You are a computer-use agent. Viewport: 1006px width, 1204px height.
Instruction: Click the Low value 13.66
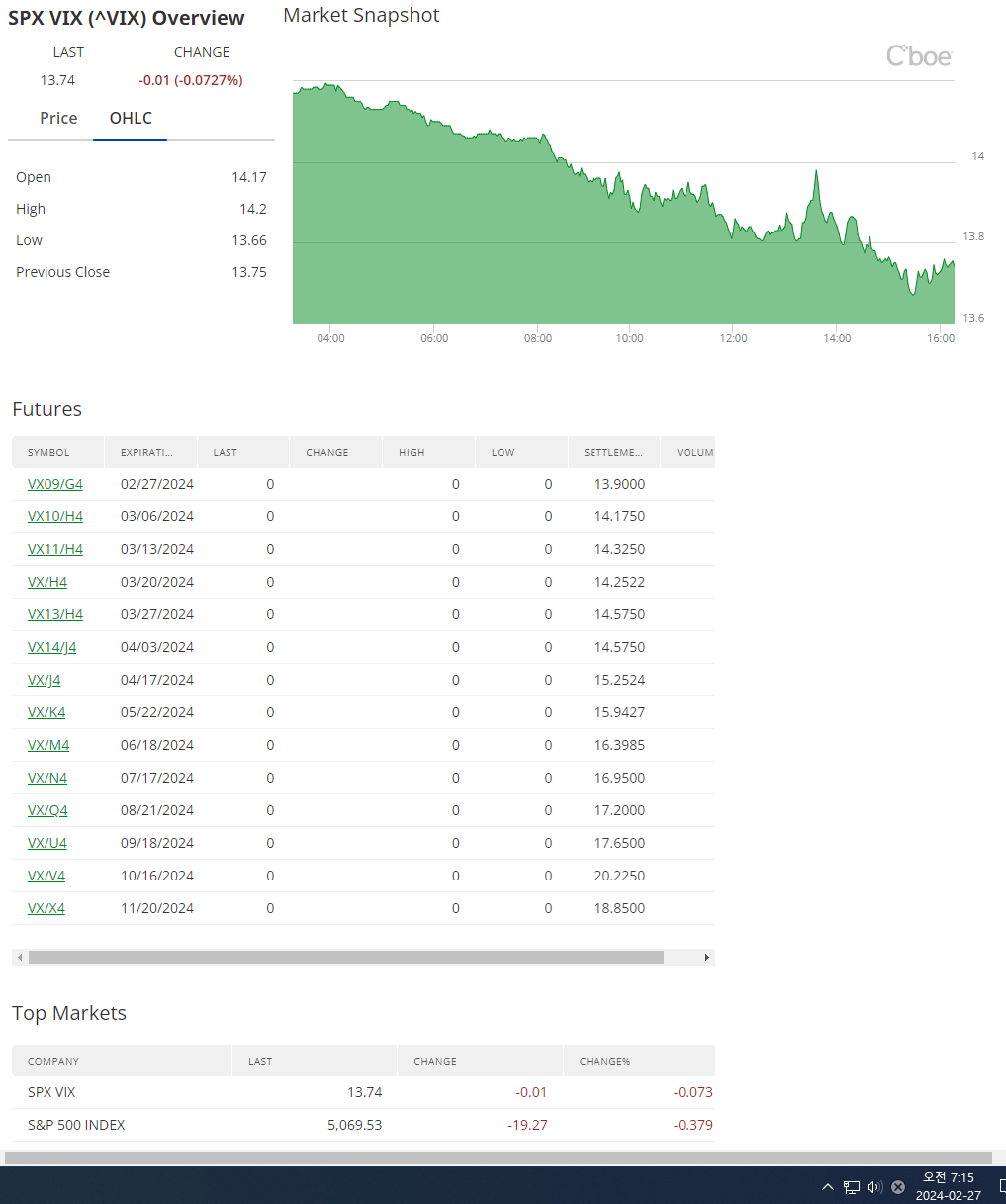coord(249,240)
